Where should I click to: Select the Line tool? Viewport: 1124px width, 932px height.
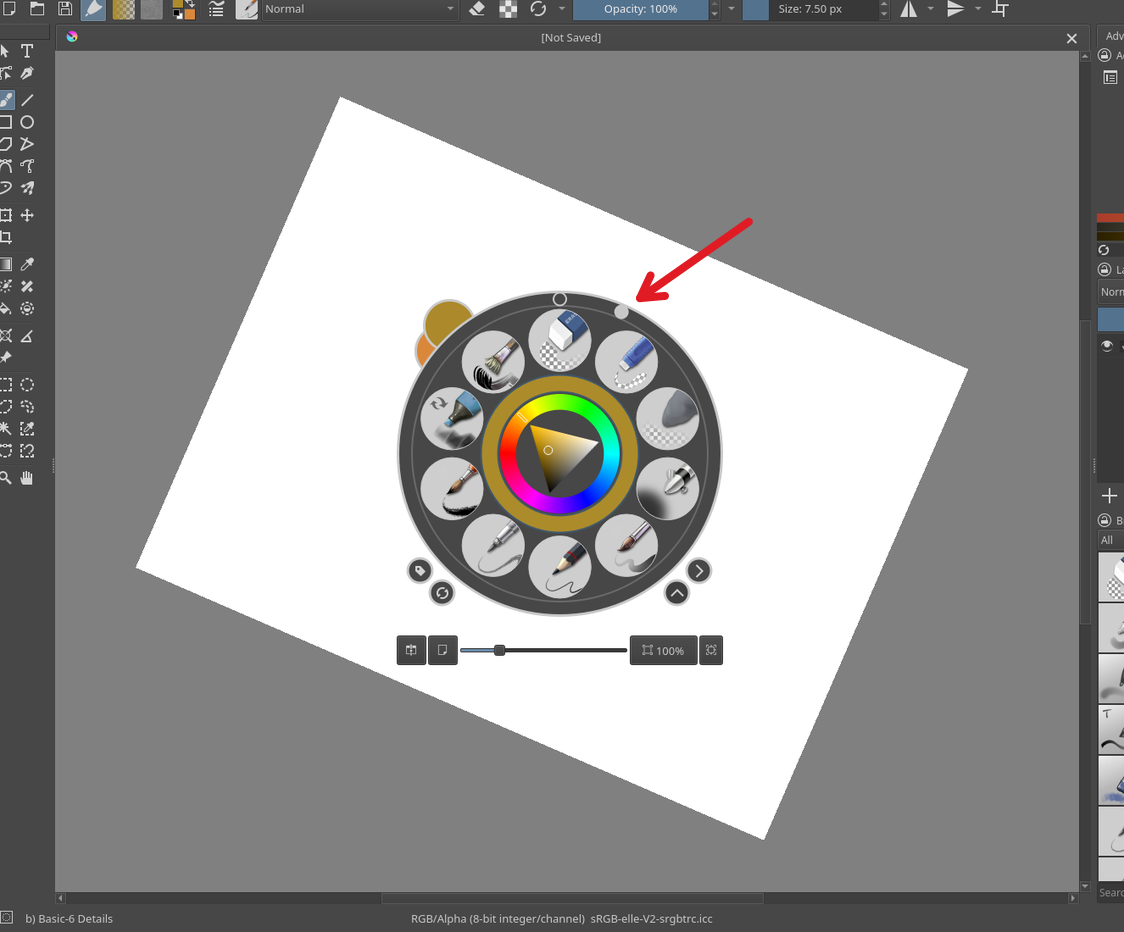point(27,100)
